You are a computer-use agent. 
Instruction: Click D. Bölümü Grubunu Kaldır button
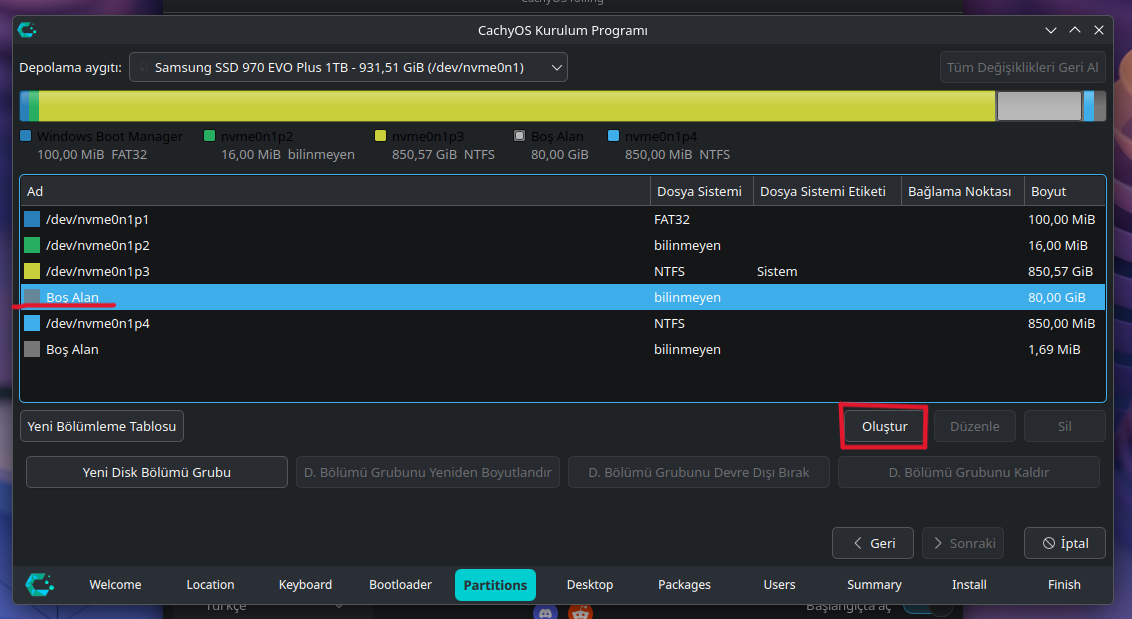(969, 472)
